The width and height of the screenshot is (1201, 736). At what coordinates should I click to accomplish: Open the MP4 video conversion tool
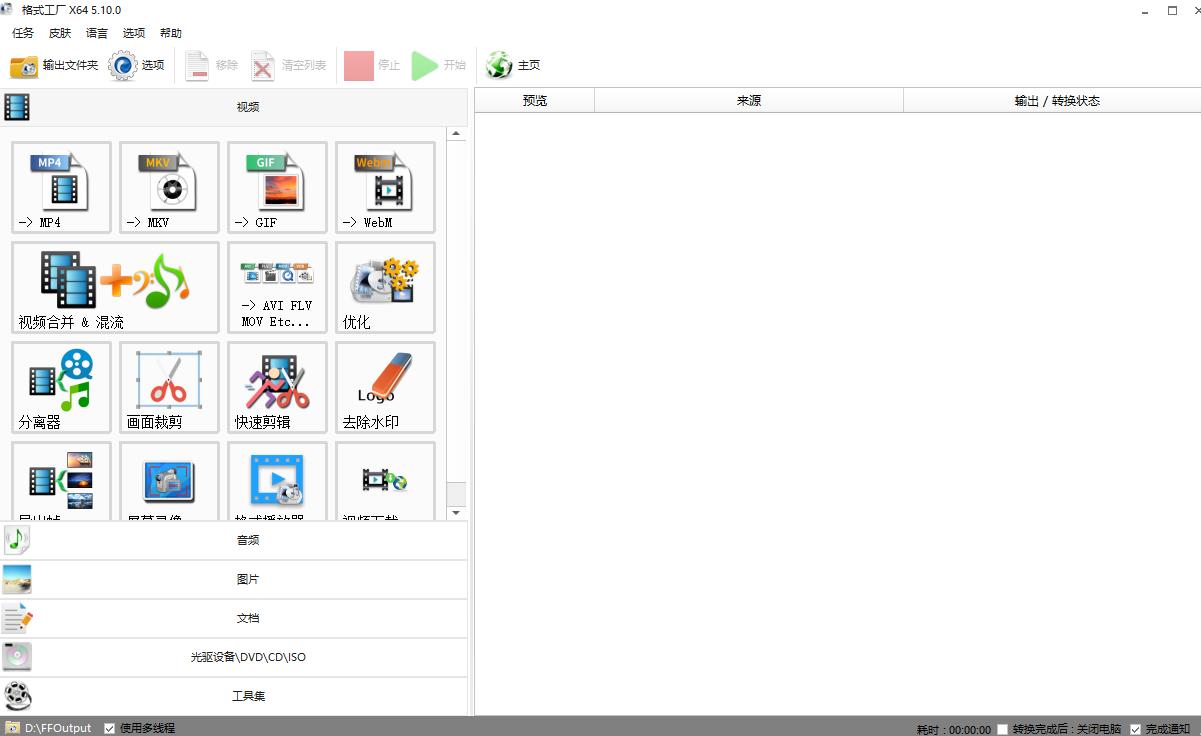coord(61,187)
